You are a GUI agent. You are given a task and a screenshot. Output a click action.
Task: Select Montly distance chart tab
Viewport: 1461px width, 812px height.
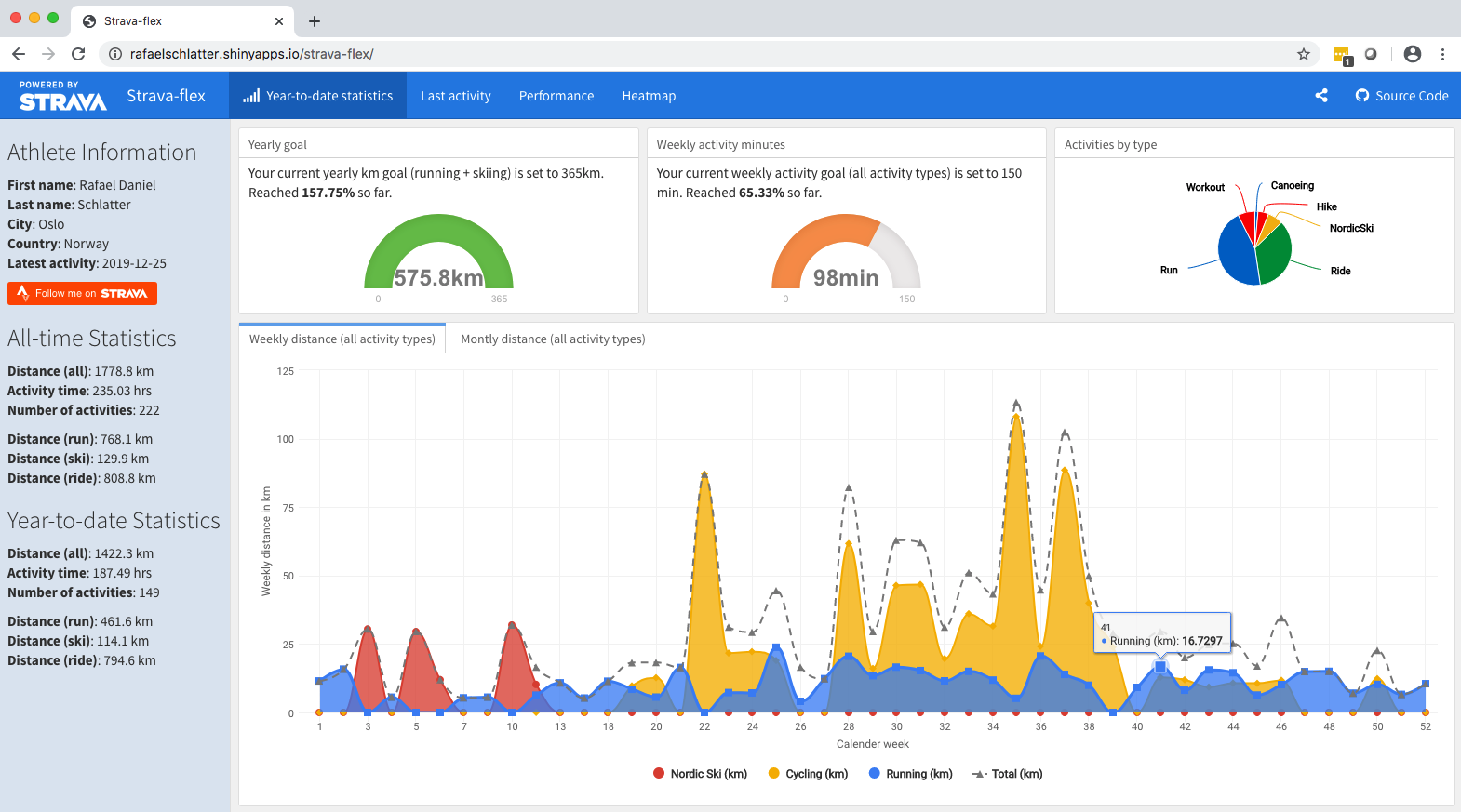(553, 339)
